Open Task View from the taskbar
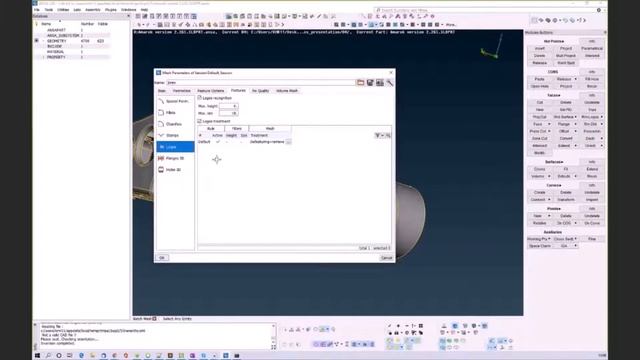This screenshot has width=640, height=360. coord(70,356)
